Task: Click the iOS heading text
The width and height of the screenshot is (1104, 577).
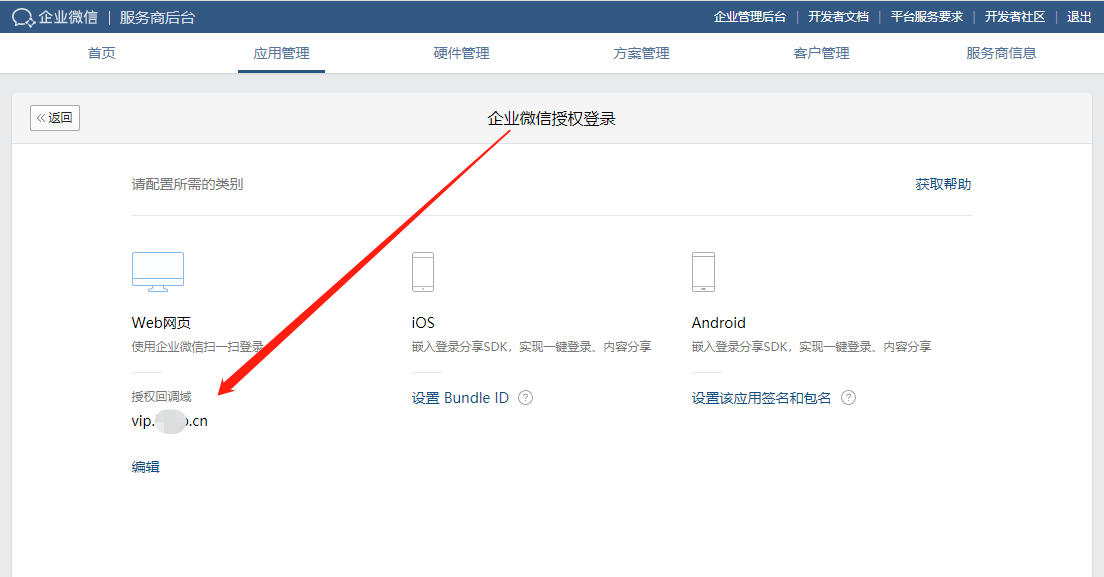Action: tap(423, 322)
